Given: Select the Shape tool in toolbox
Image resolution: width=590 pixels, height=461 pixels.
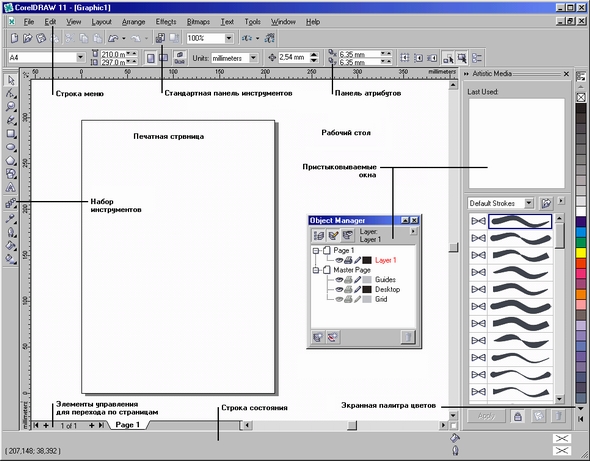Looking at the screenshot, I should click(11, 93).
